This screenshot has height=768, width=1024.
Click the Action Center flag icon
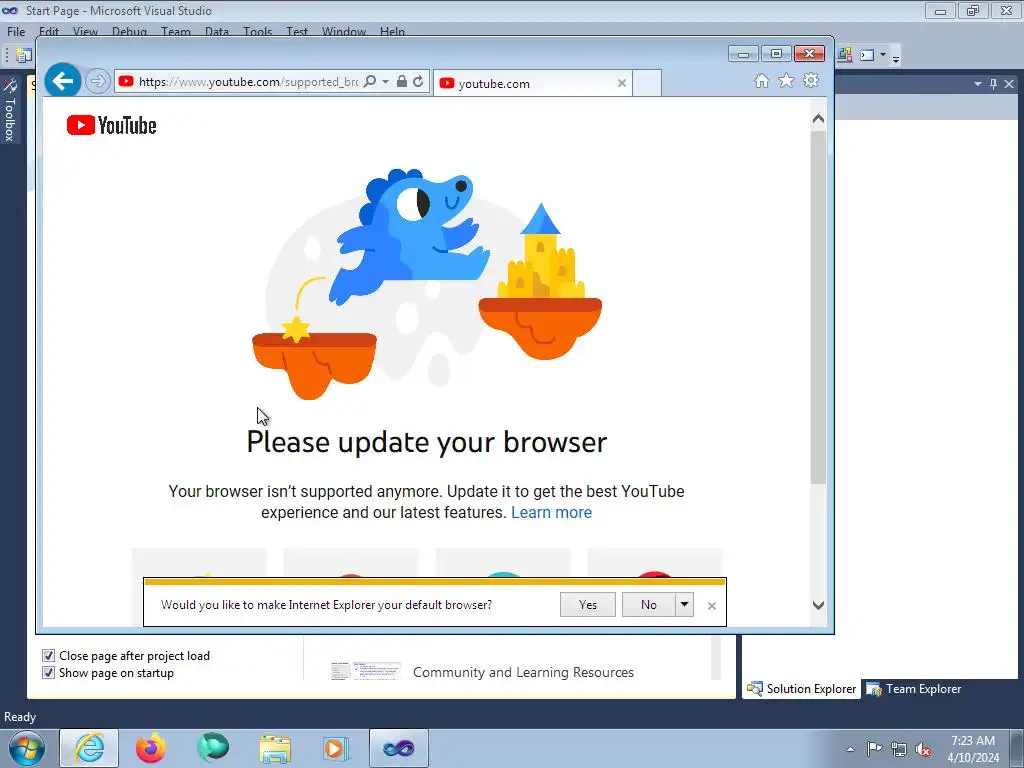click(874, 749)
